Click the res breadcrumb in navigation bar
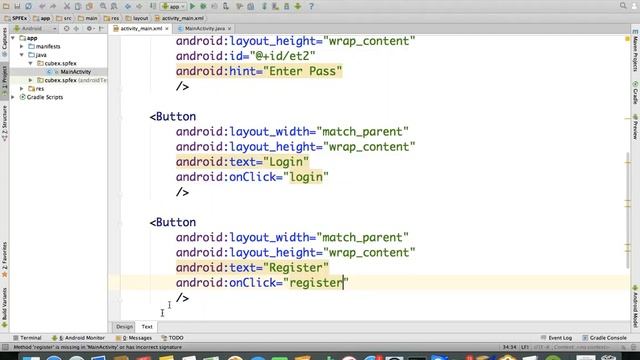 point(112,18)
